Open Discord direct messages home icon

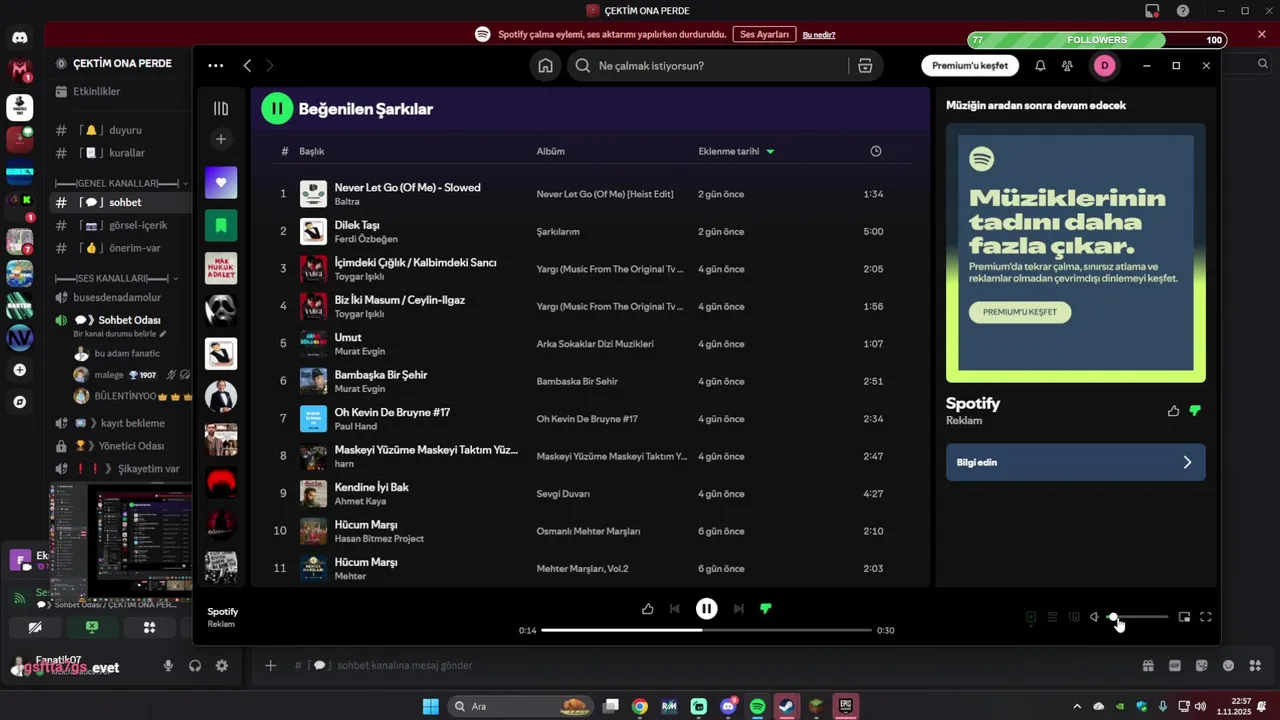19,38
